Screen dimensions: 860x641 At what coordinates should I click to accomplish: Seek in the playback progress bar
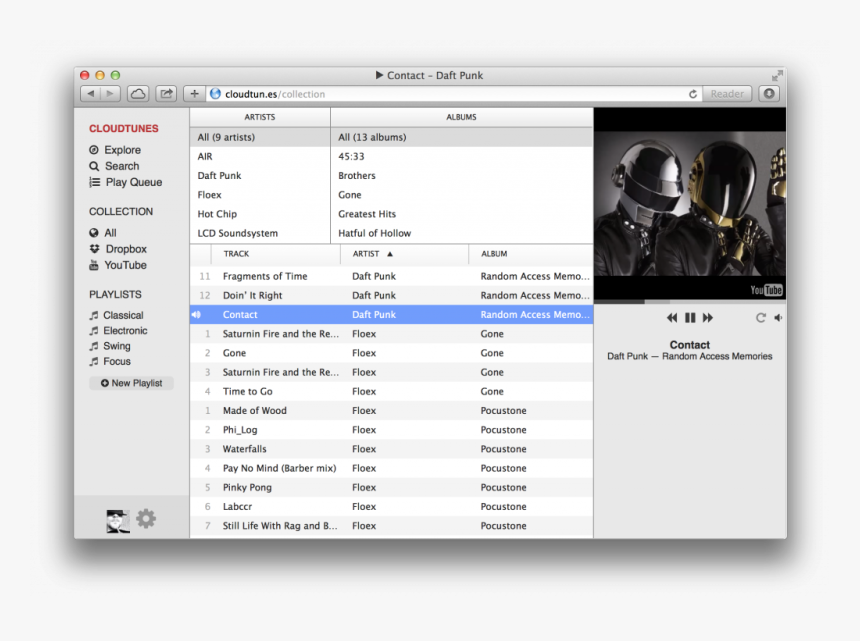(690, 302)
